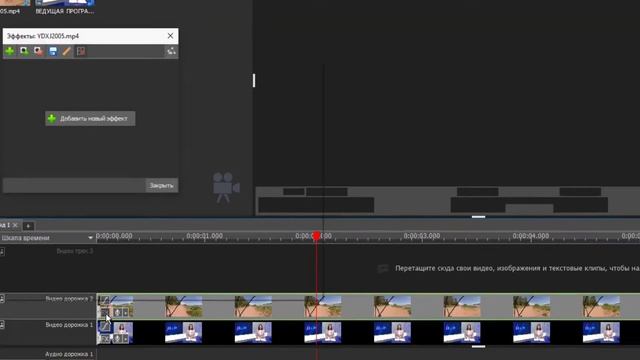This screenshot has width=640, height=360.
Task: Click the orange pencil icon in Effects toolbar
Action: [x=67, y=51]
